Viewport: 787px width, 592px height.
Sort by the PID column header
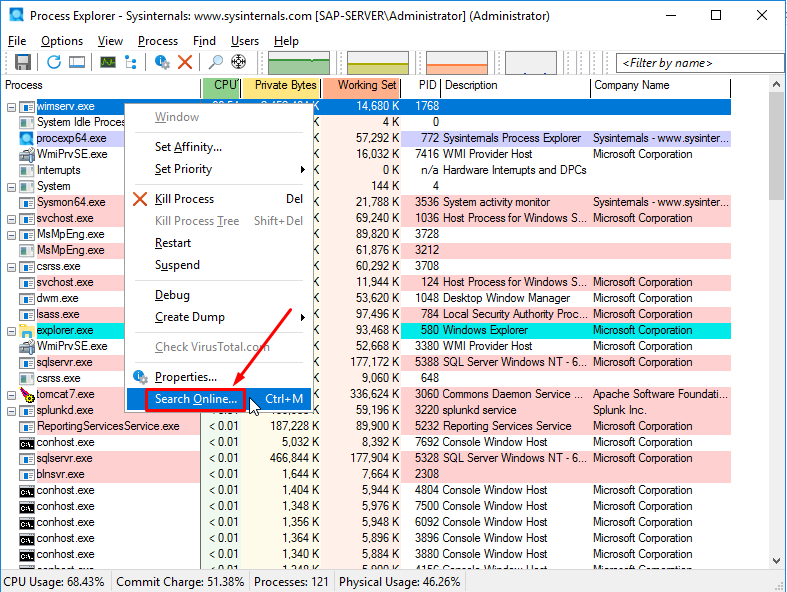pyautogui.click(x=421, y=85)
